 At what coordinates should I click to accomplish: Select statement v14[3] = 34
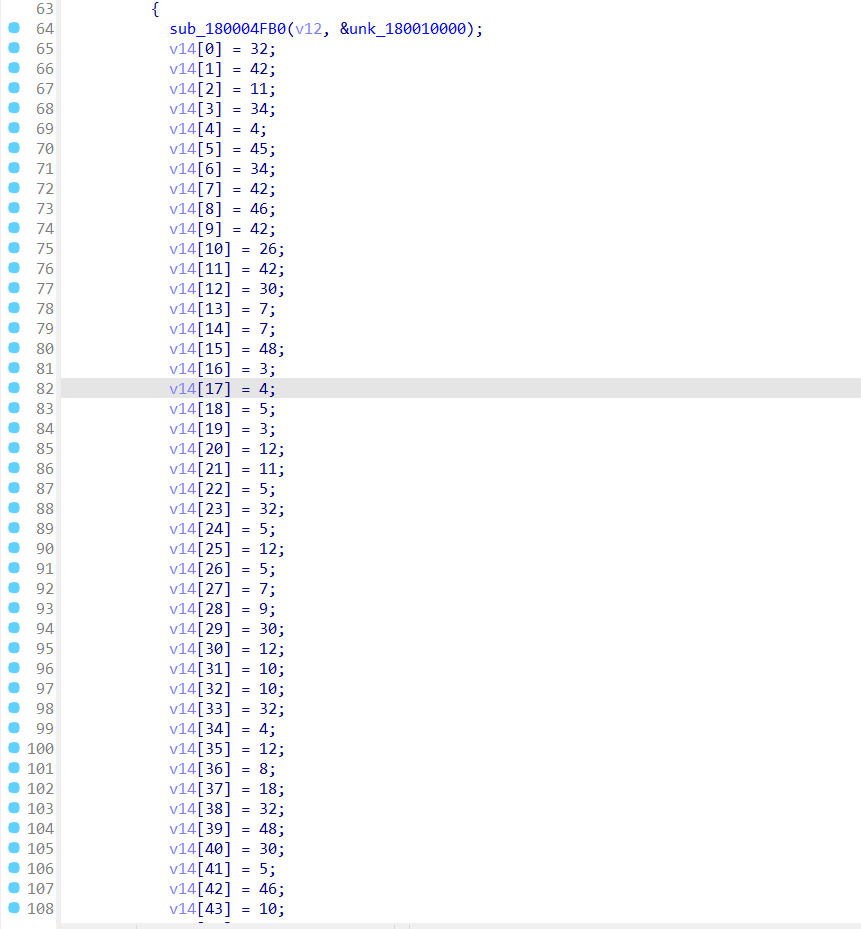pyautogui.click(x=222, y=109)
